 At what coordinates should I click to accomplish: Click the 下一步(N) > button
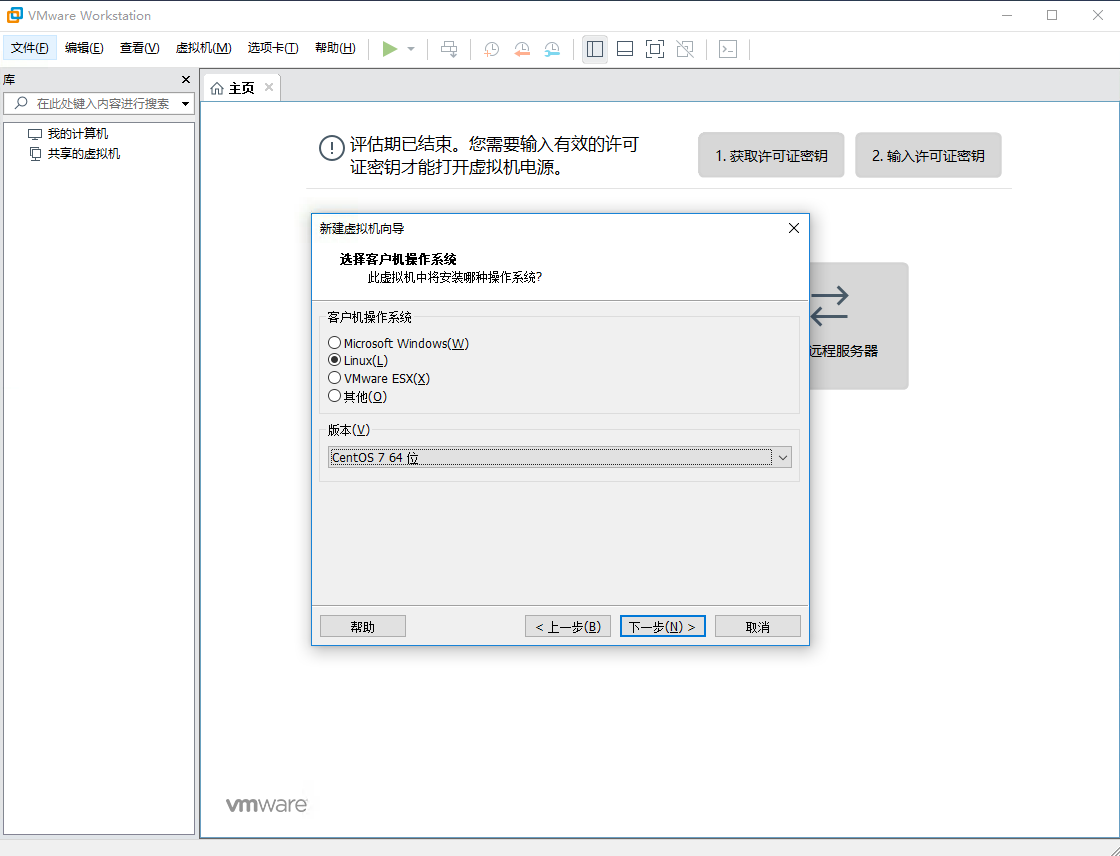[663, 627]
